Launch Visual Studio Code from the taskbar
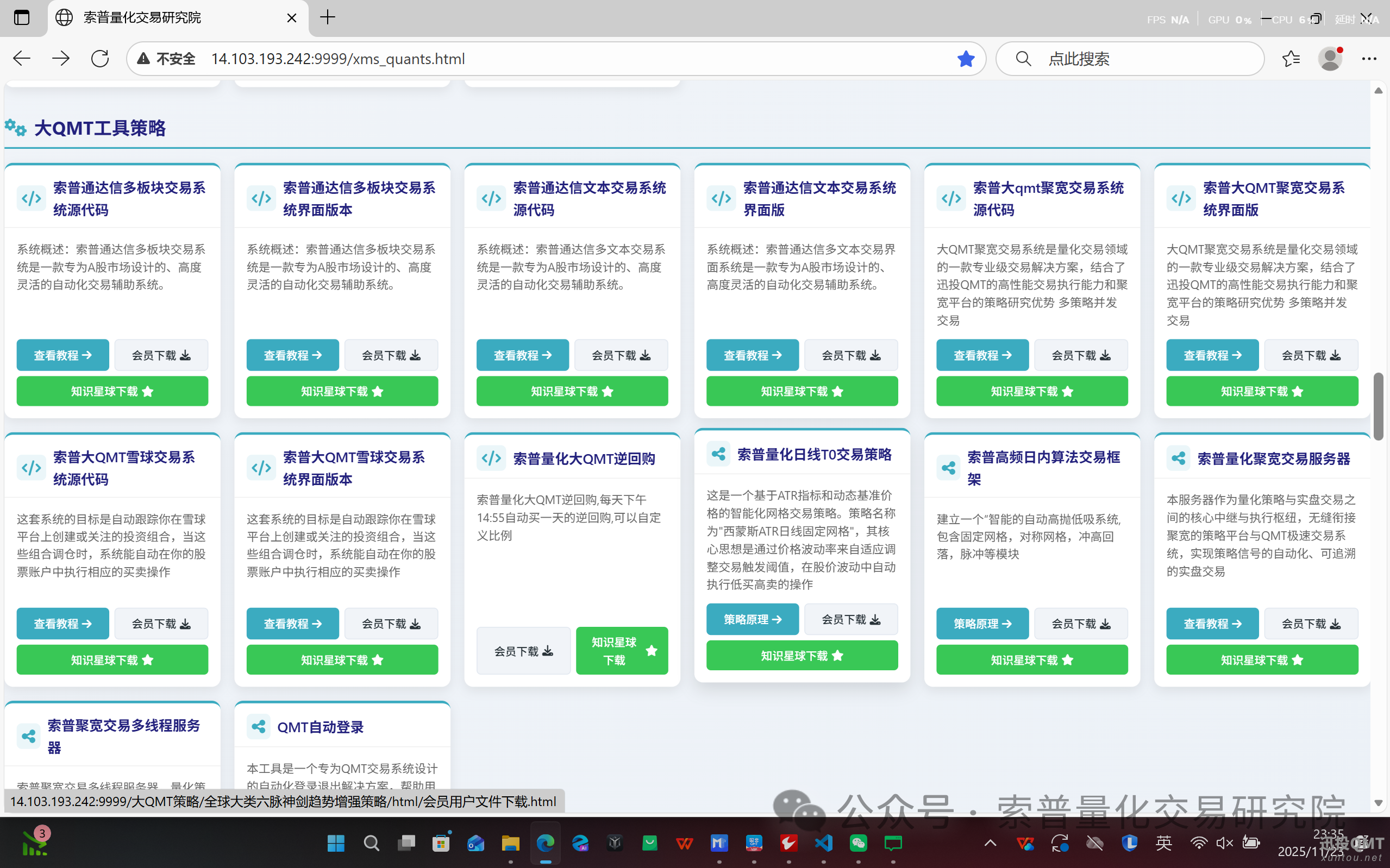The width and height of the screenshot is (1390, 868). point(823,844)
